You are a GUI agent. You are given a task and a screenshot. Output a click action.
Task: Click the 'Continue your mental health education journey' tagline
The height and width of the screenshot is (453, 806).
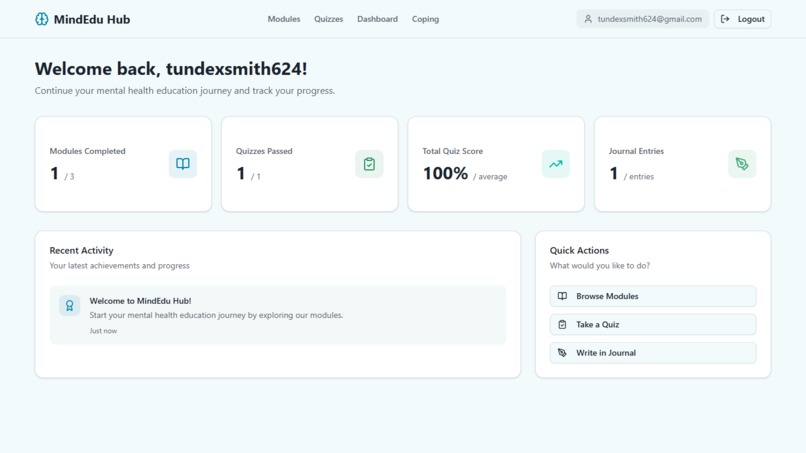tap(185, 90)
